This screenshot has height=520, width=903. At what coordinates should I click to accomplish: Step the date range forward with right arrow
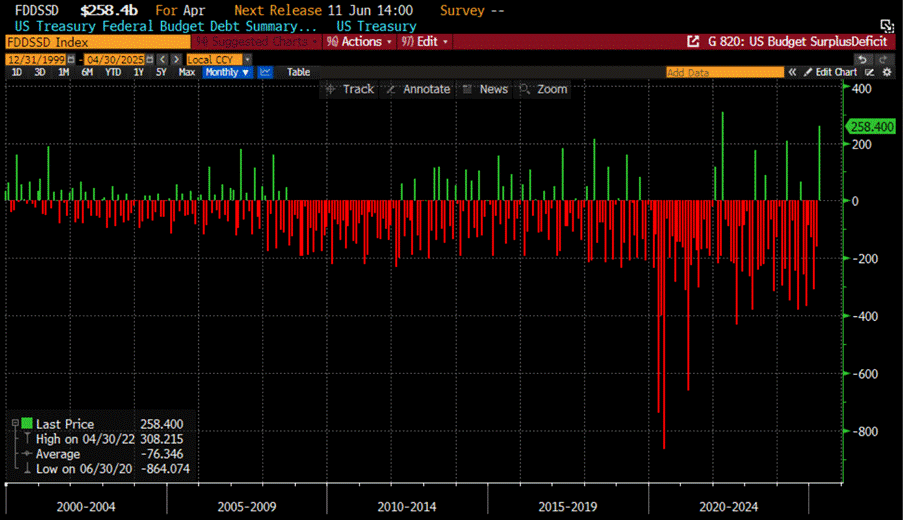pyautogui.click(x=177, y=59)
